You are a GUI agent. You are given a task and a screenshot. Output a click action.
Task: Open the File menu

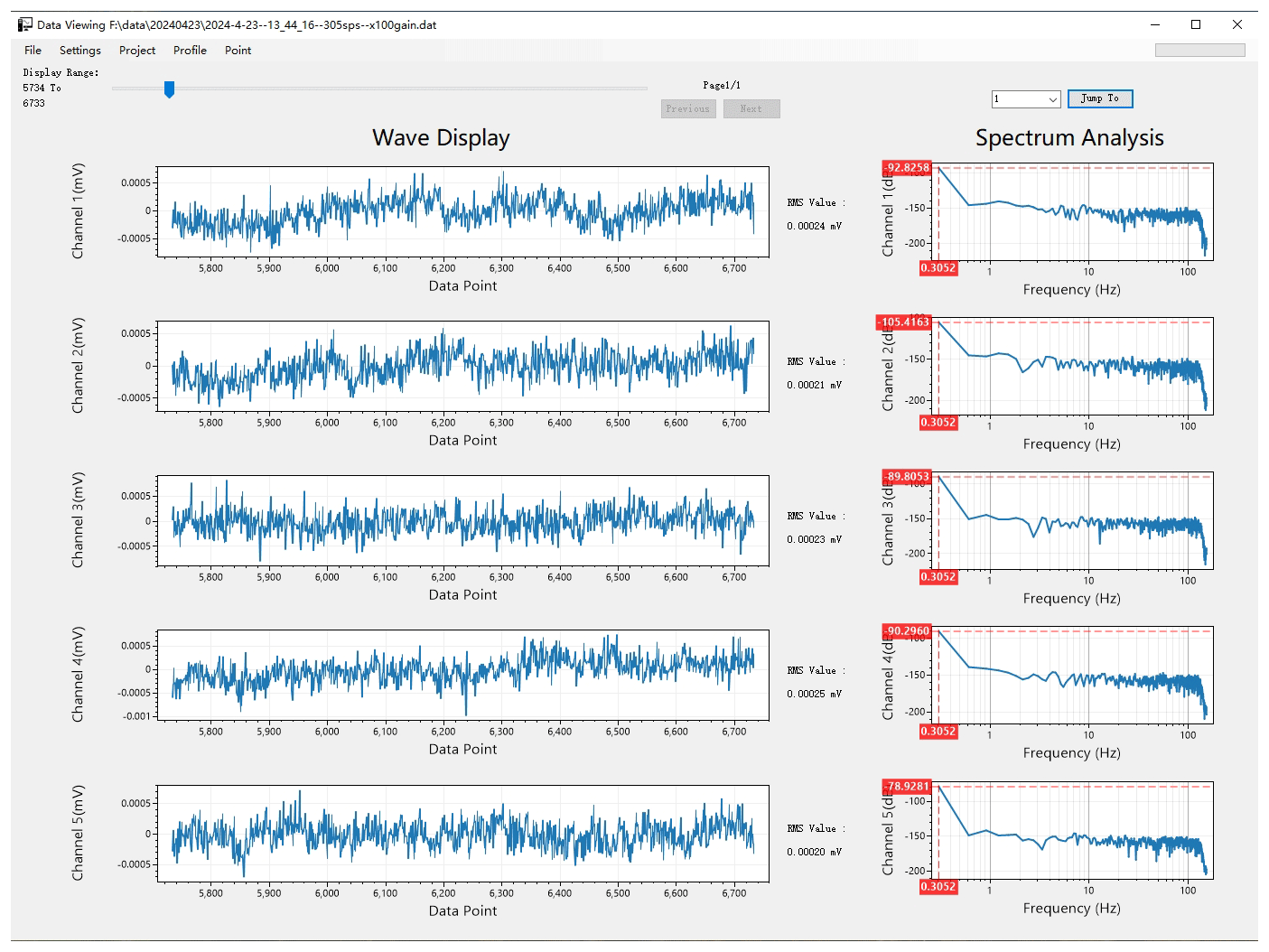pos(33,51)
